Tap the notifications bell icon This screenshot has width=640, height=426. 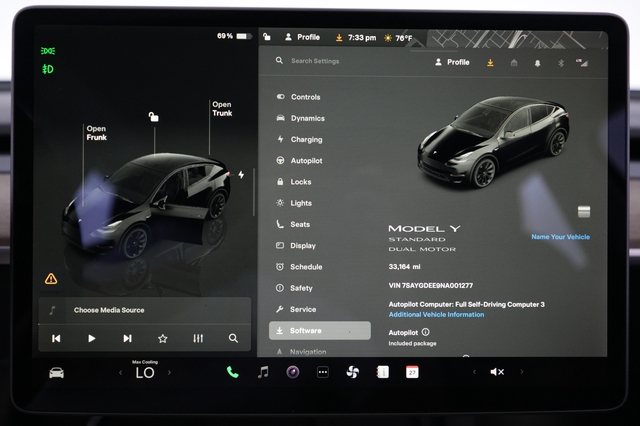click(538, 63)
